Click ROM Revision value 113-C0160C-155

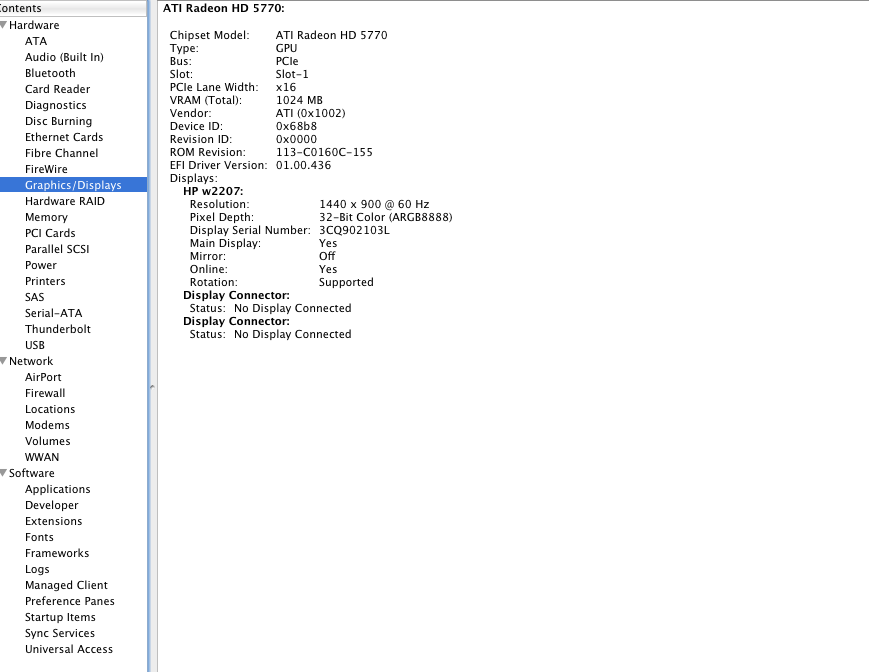click(x=324, y=152)
